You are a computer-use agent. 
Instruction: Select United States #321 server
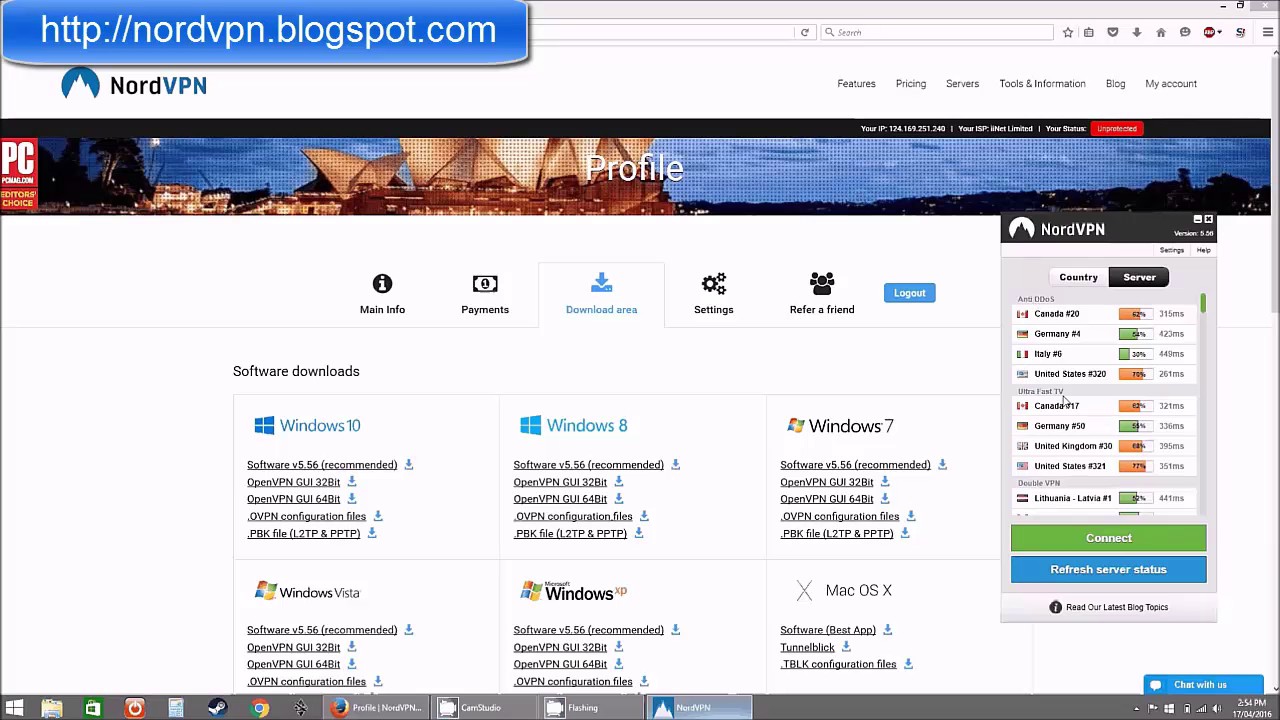coord(1102,466)
